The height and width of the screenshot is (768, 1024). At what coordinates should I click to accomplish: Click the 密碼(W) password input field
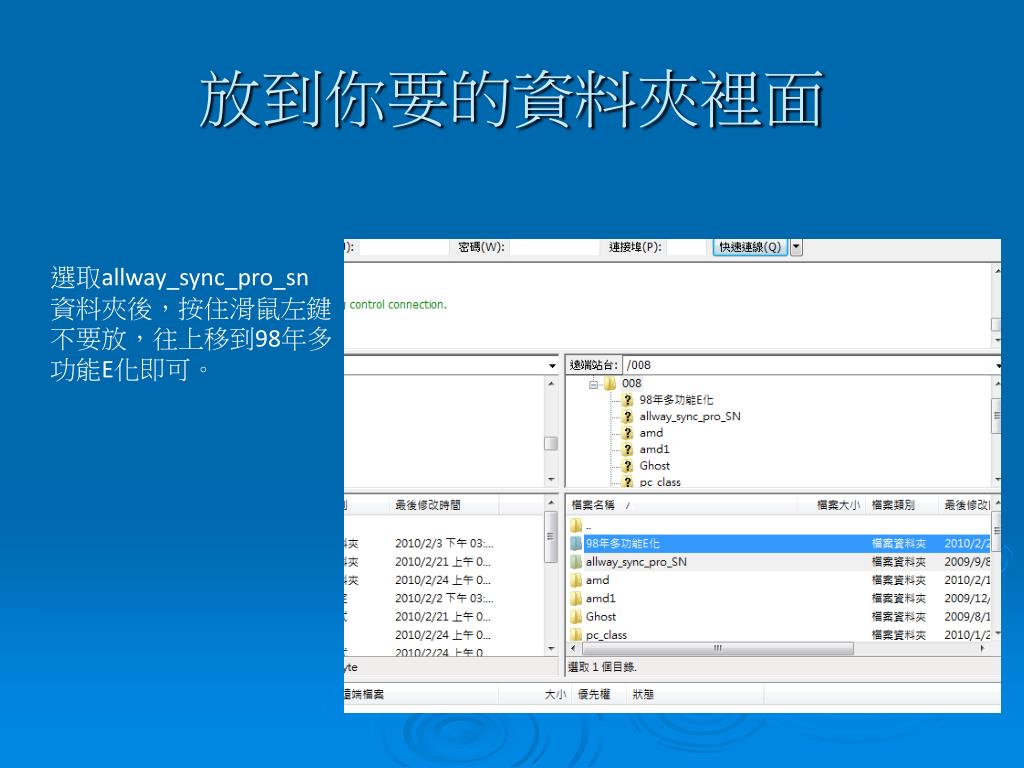tap(554, 248)
